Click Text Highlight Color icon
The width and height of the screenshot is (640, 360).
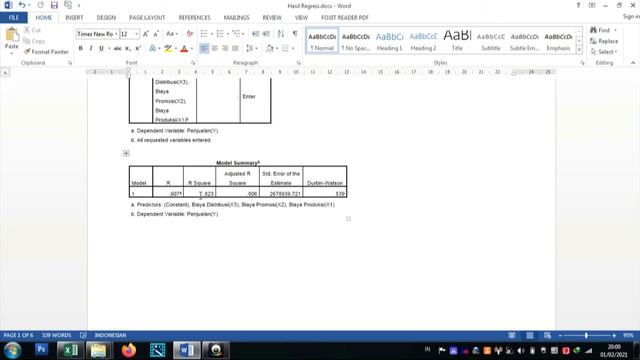168,49
